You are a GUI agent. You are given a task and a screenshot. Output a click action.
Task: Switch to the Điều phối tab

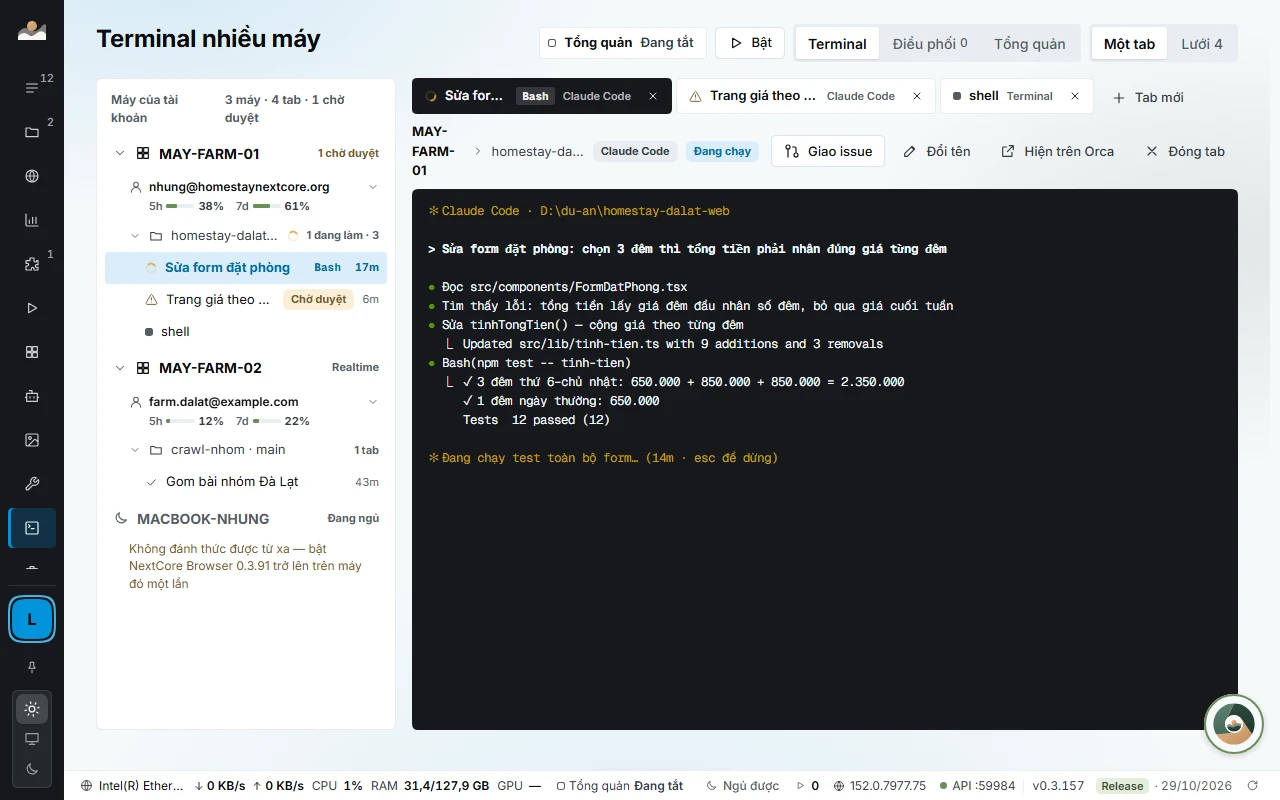[930, 44]
